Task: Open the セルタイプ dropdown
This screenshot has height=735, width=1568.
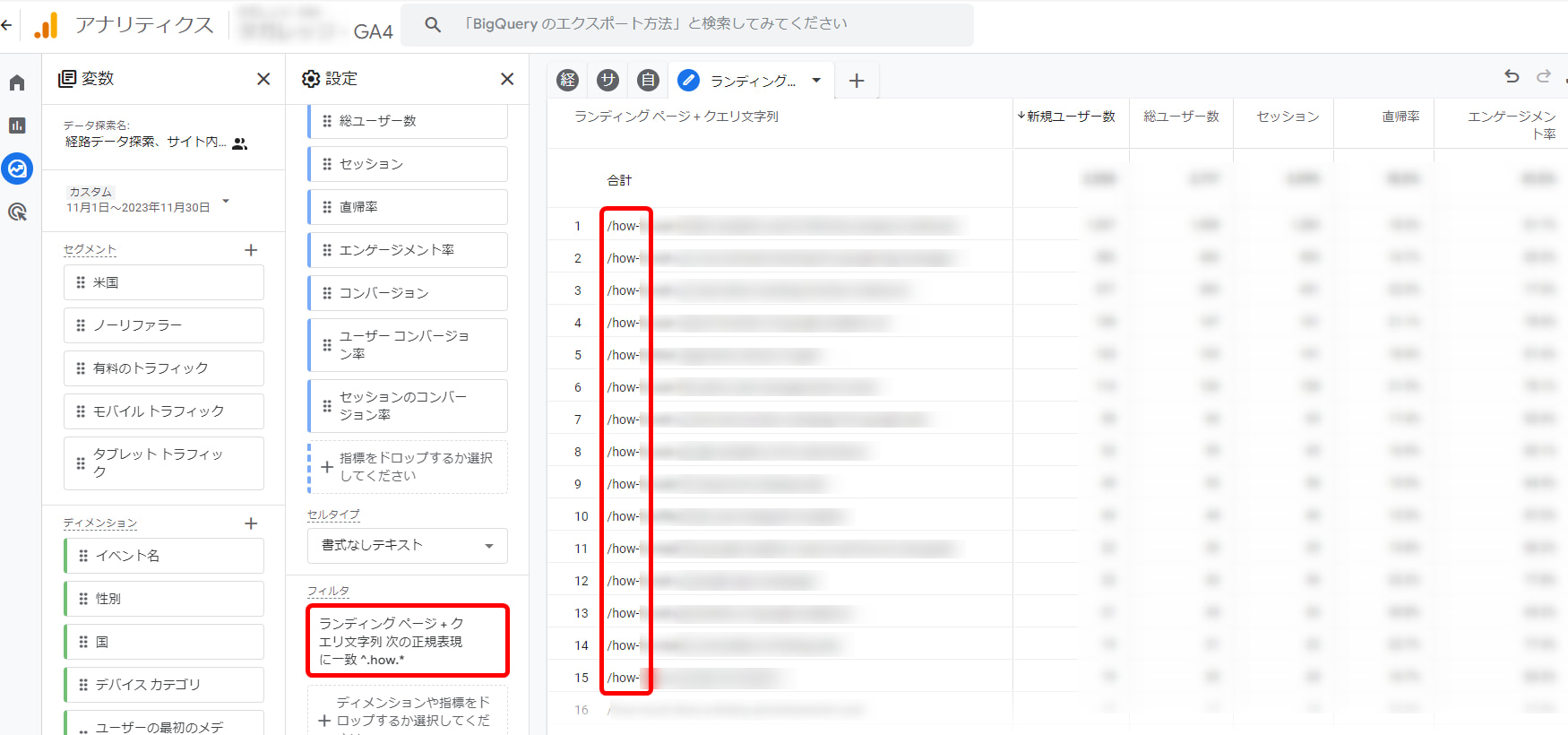Action: point(408,546)
